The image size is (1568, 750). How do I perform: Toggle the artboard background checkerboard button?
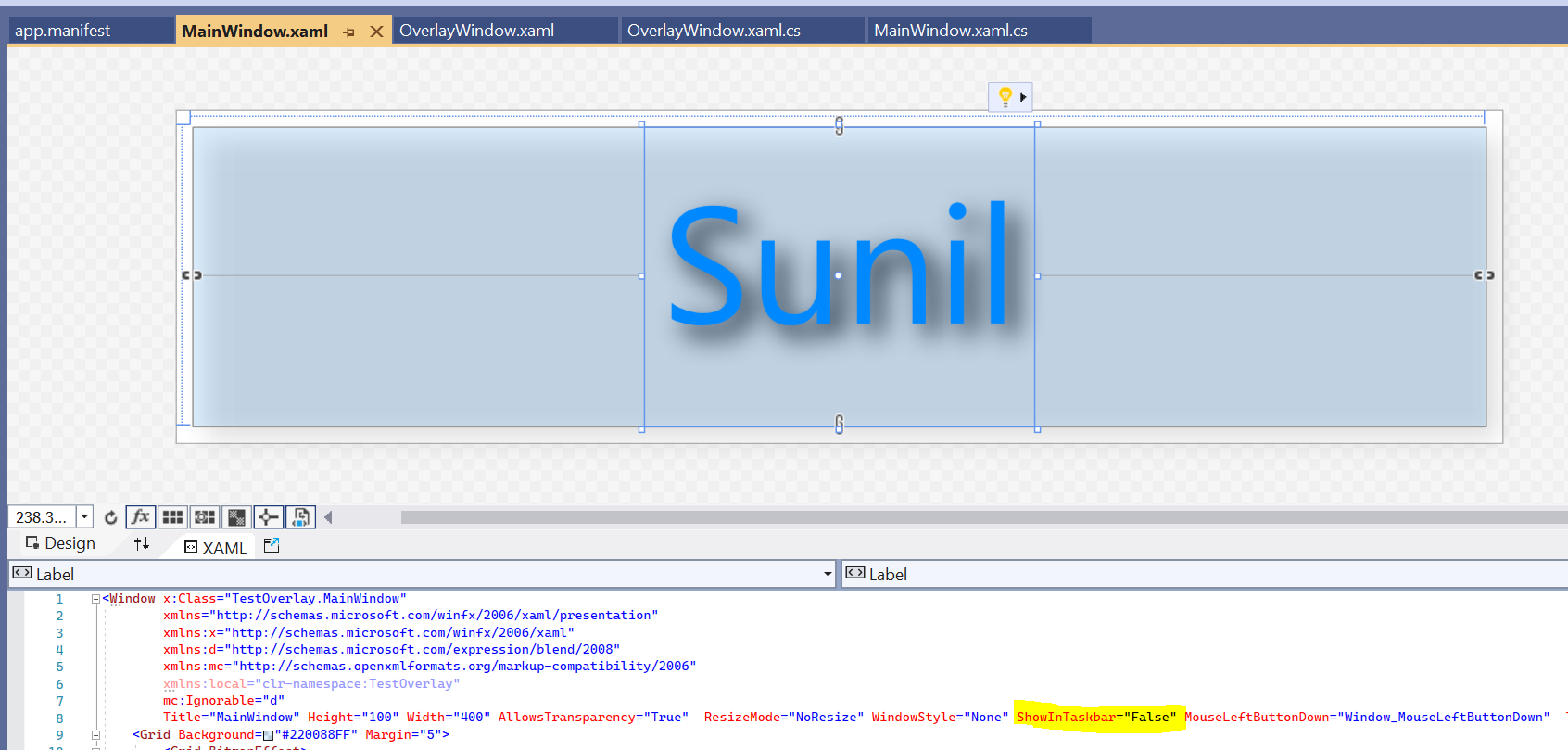(x=237, y=516)
